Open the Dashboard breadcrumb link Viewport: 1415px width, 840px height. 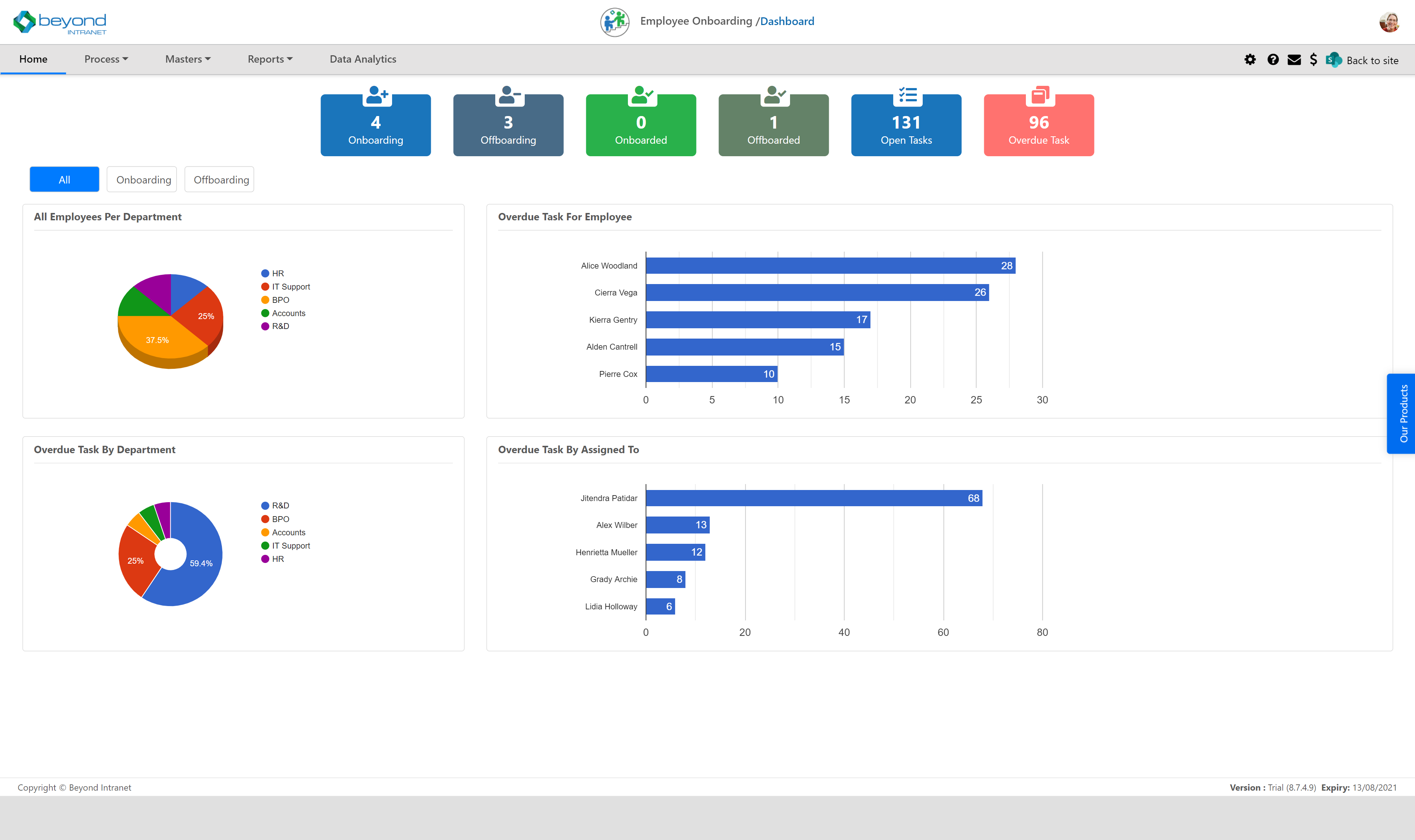(x=787, y=21)
